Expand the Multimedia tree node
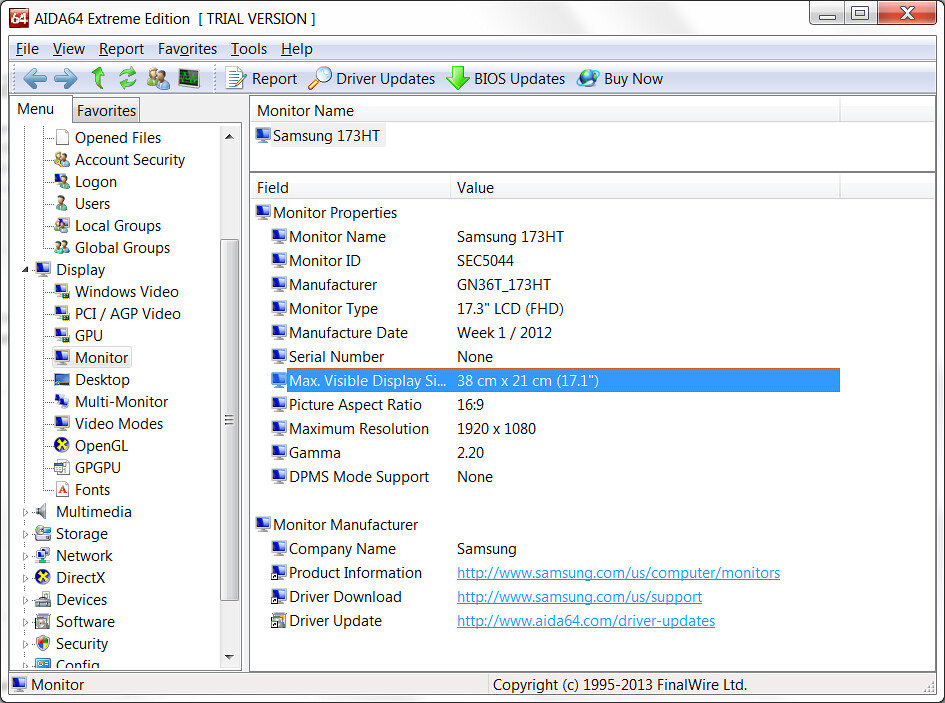945x703 pixels. (x=25, y=512)
